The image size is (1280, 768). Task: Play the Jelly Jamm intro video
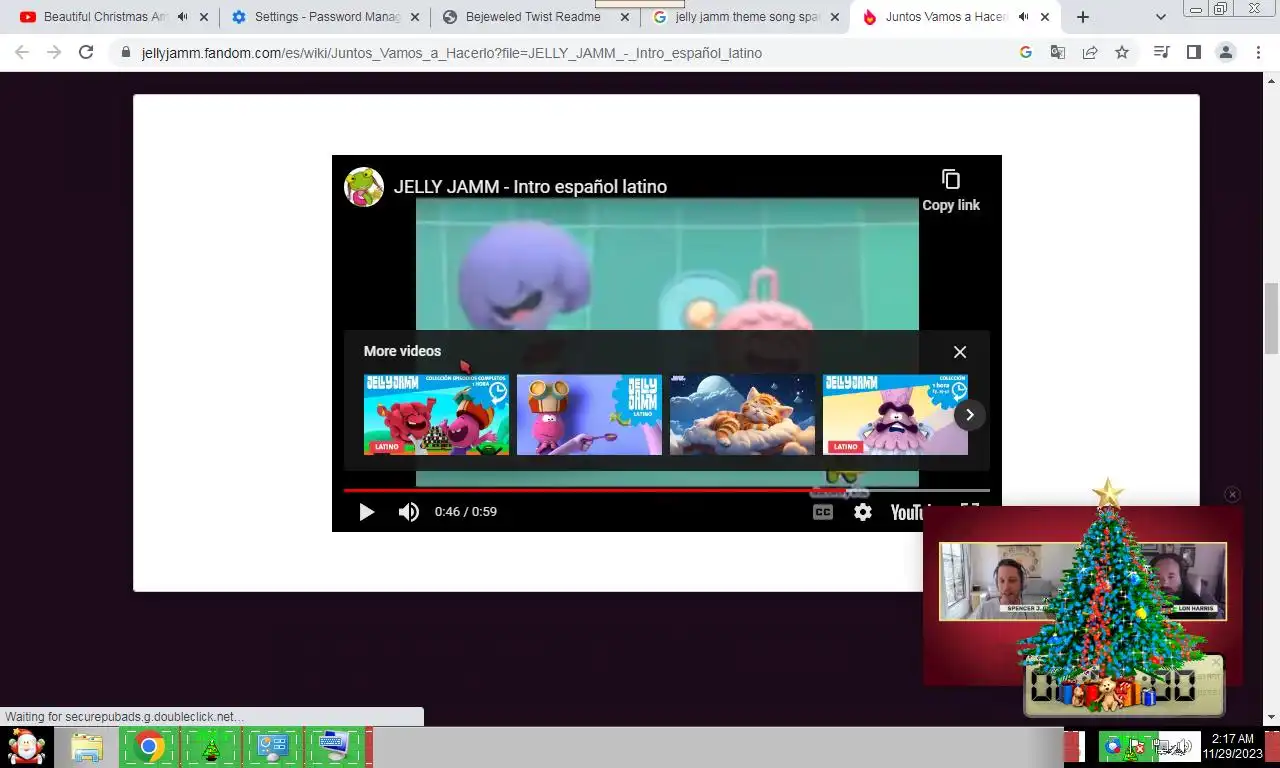(x=366, y=512)
